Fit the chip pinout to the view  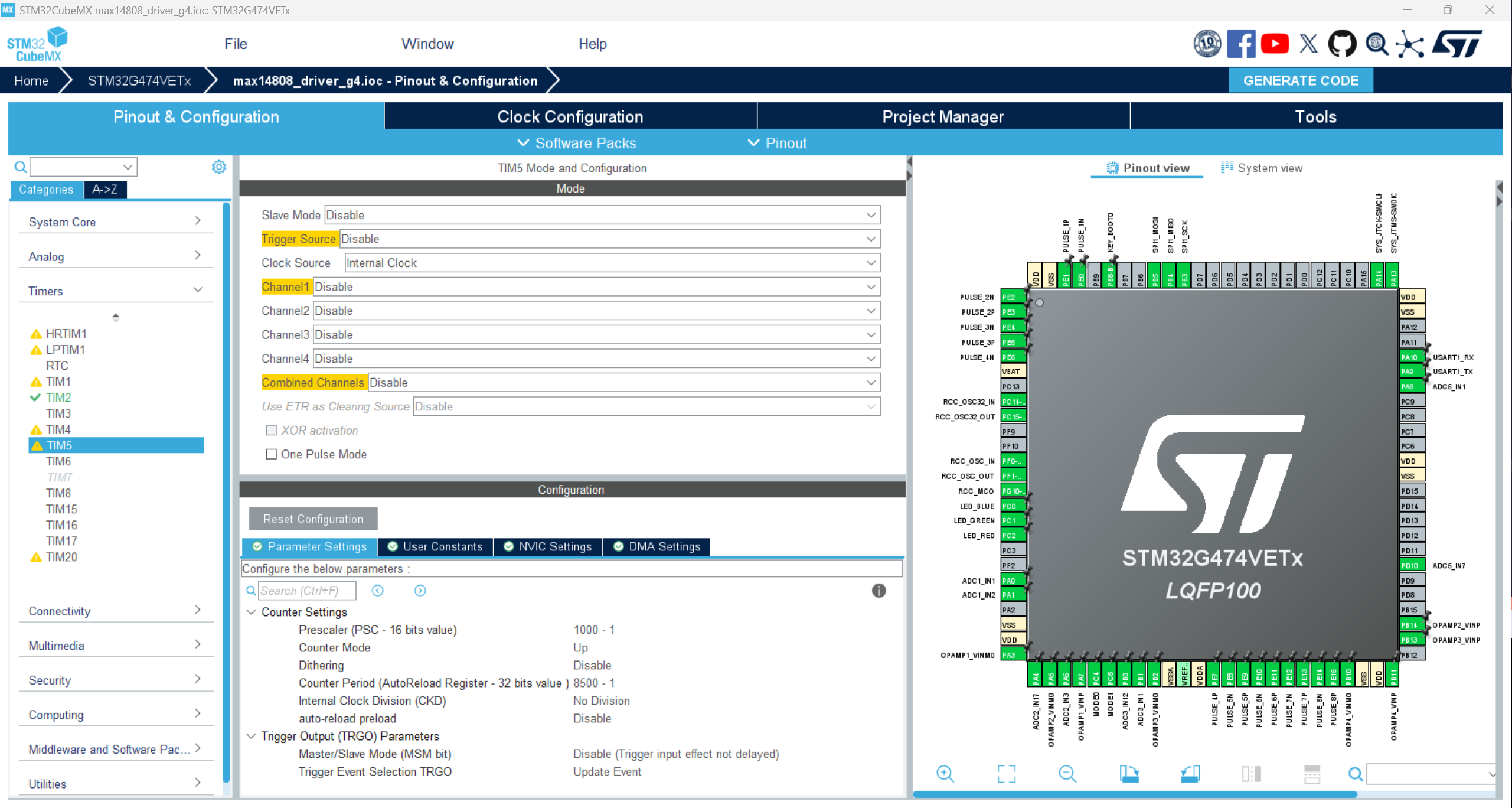(x=1006, y=774)
